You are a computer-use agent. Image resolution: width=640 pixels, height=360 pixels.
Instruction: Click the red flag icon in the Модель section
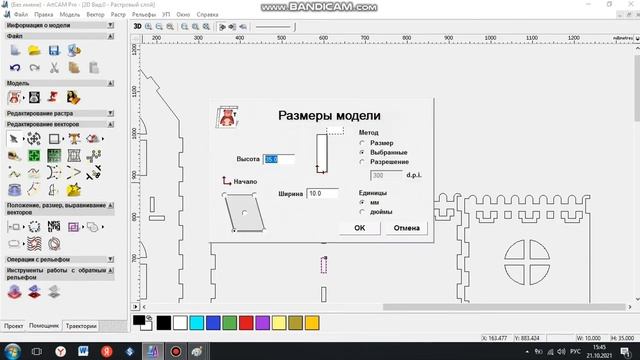click(x=53, y=97)
